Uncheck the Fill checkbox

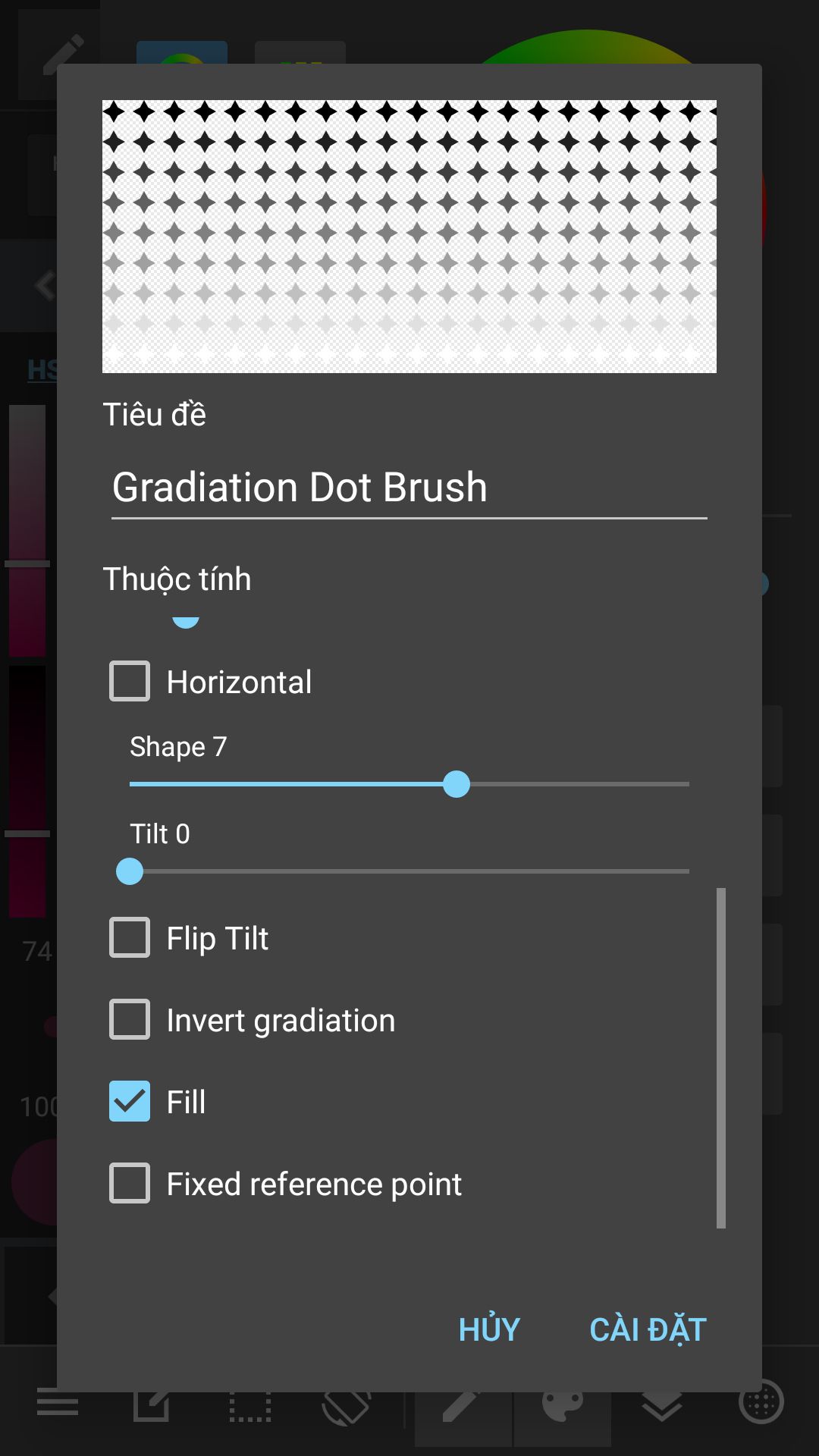pos(130,1101)
